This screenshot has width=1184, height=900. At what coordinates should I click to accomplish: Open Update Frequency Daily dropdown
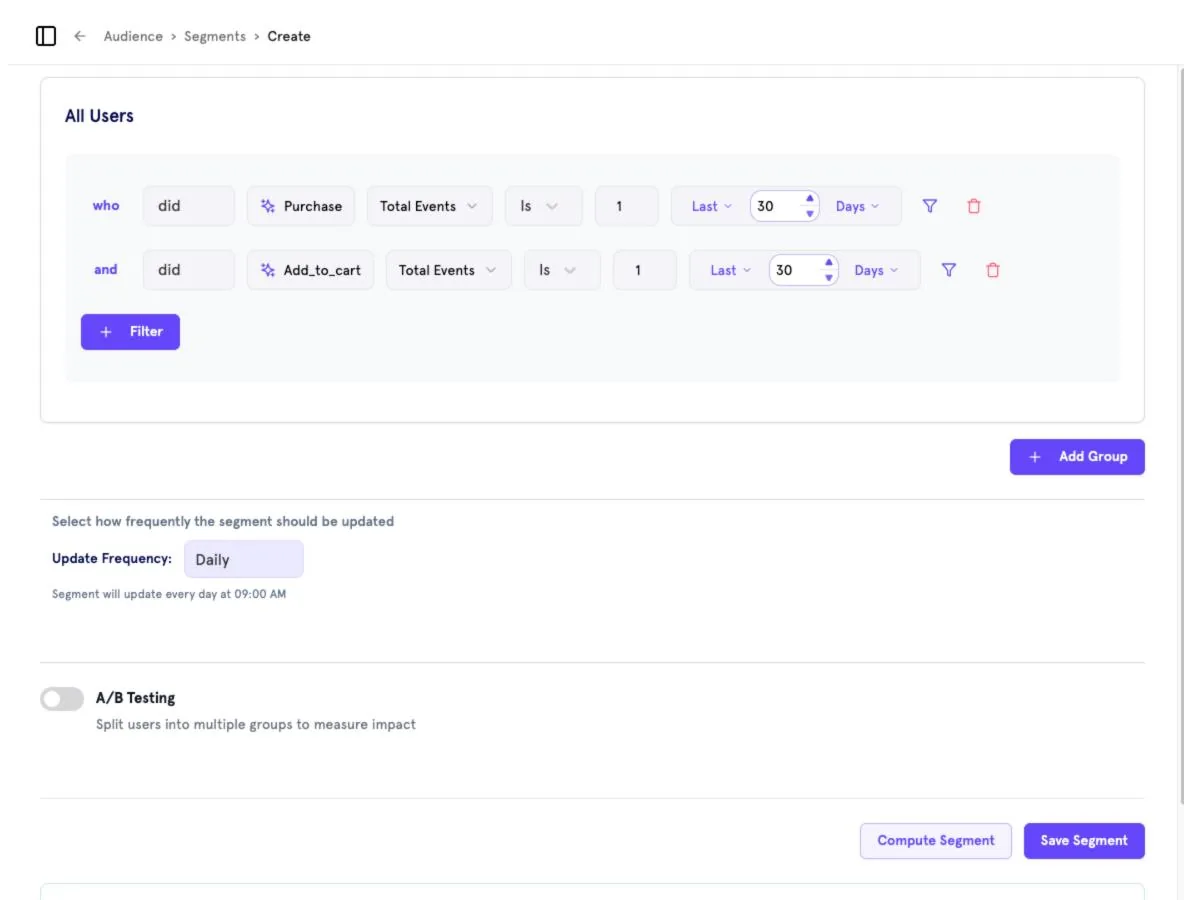tap(243, 559)
